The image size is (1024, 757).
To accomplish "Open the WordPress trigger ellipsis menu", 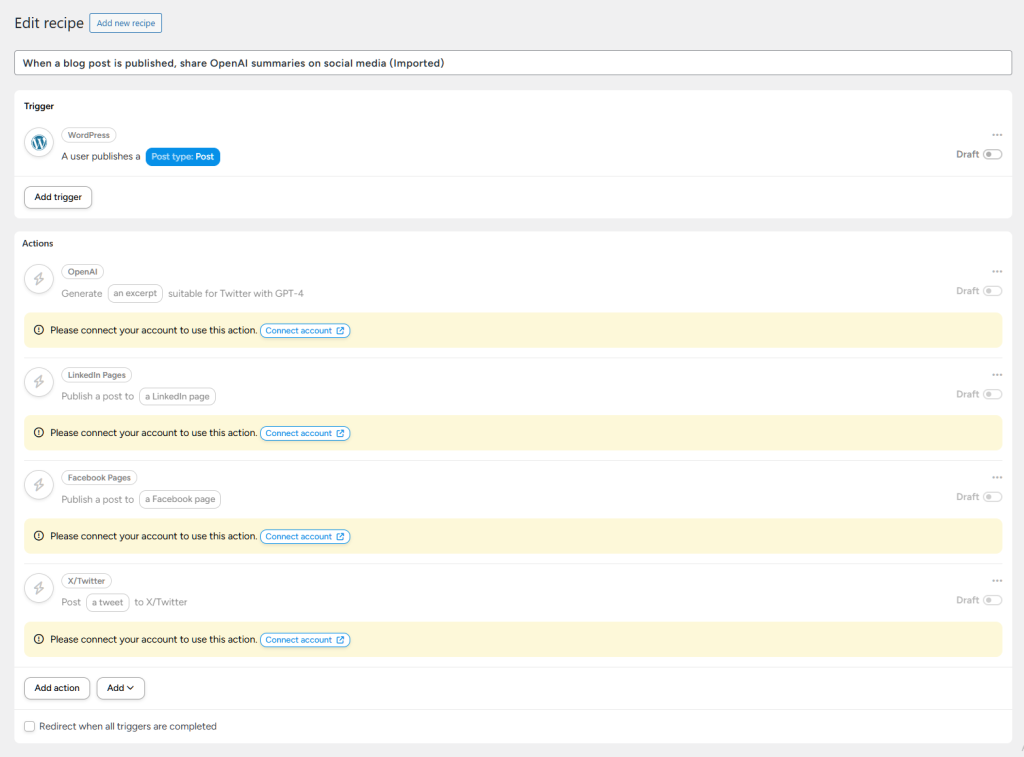I will tap(996, 134).
